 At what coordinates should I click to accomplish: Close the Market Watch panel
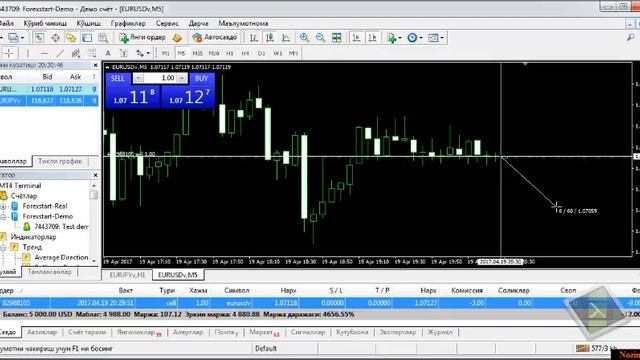pyautogui.click(x=96, y=65)
